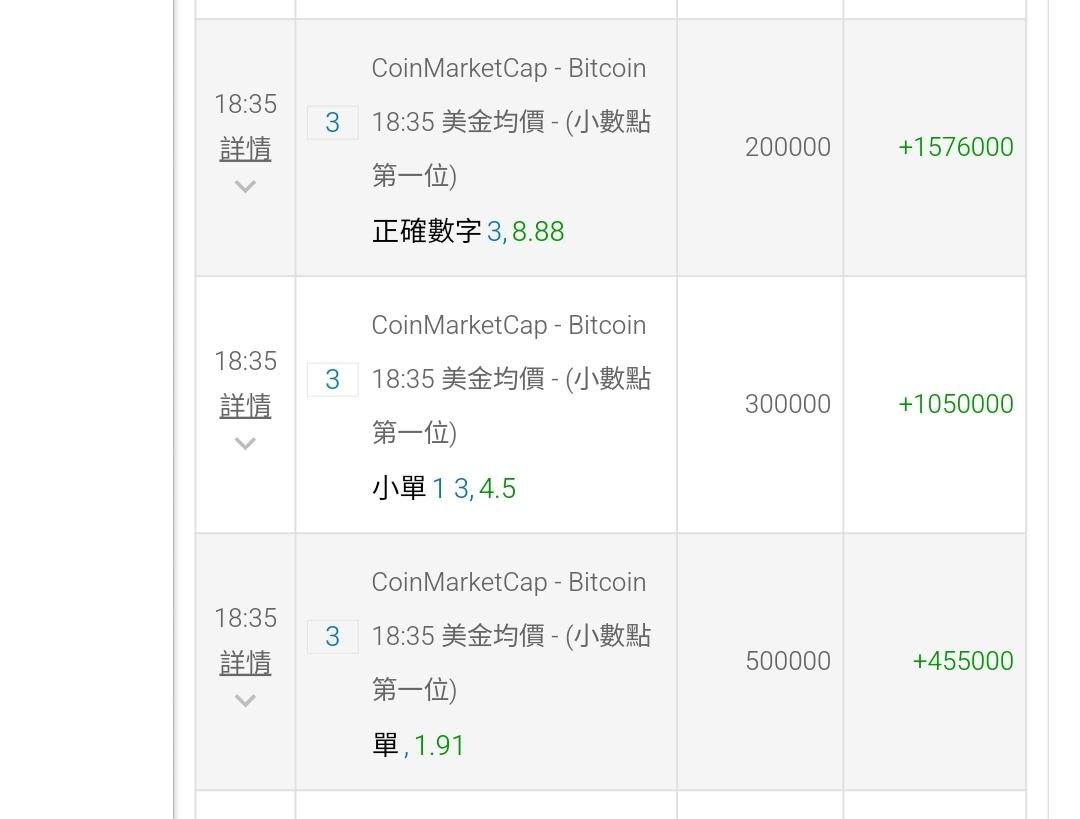Click 18:35 time in the first bet row

pos(245,104)
